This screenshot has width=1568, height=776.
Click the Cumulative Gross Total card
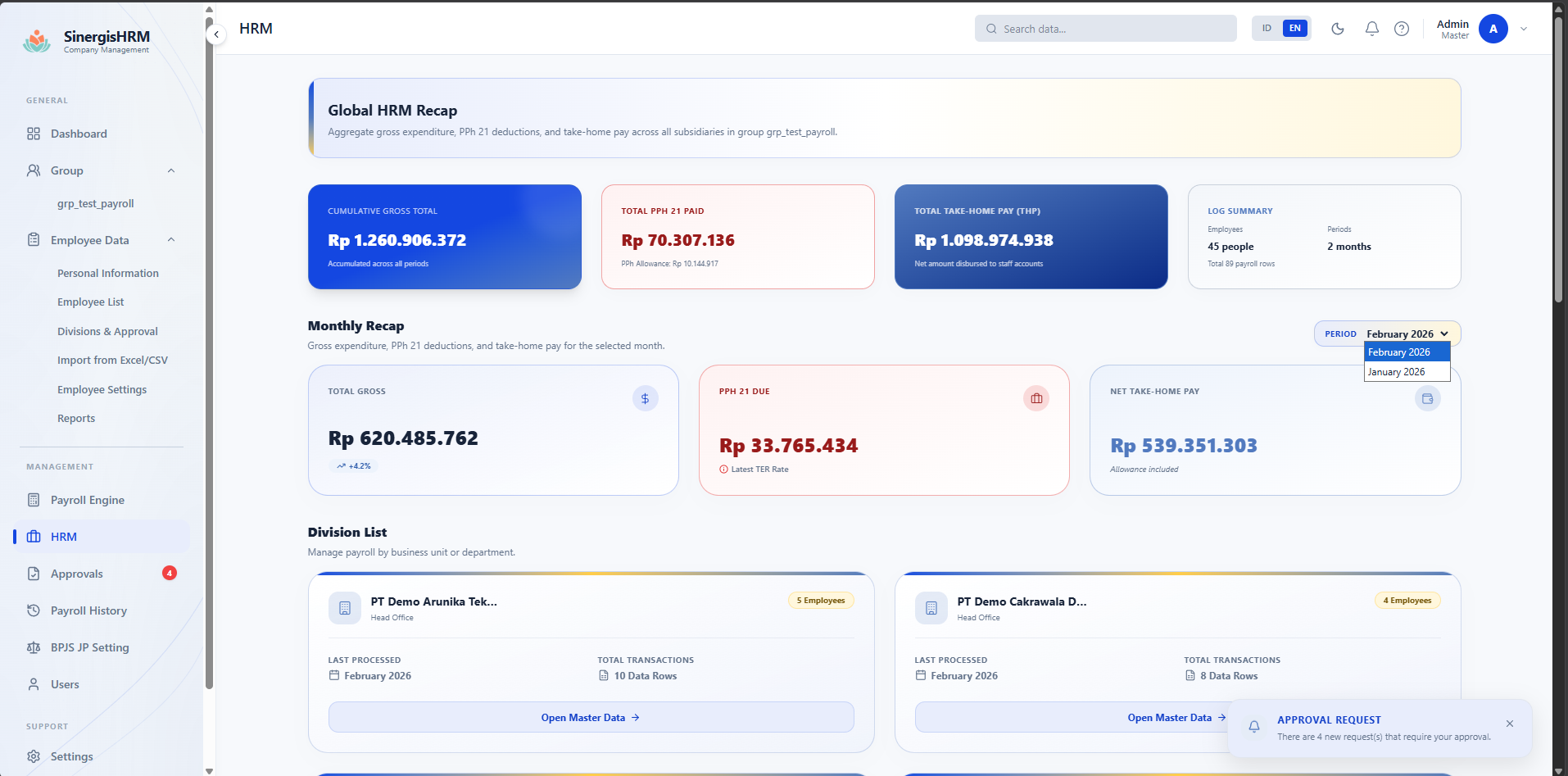[x=445, y=237]
